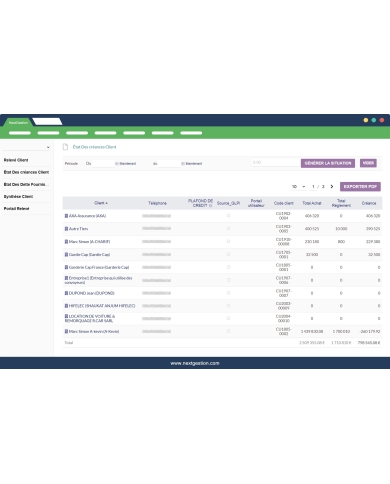Click the building icon for Gardie Cap
This screenshot has height=484, width=390.
(x=66, y=254)
